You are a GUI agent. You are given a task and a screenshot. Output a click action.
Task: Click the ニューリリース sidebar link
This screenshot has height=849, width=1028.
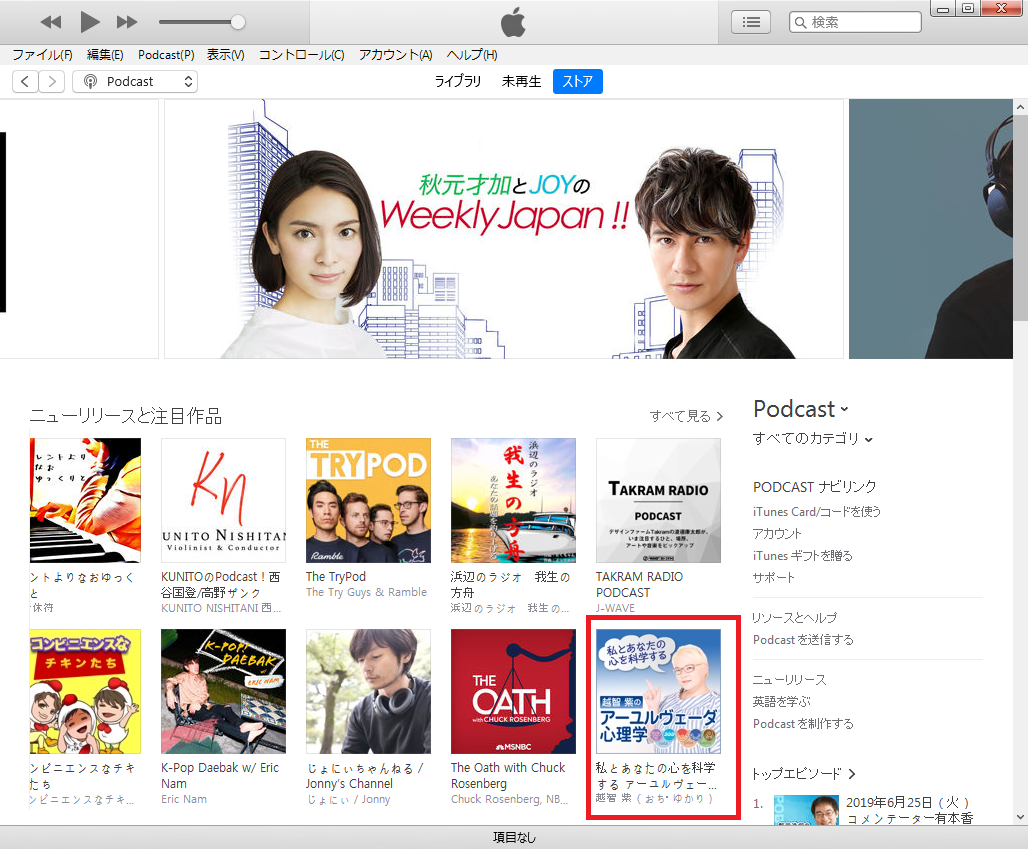point(789,680)
